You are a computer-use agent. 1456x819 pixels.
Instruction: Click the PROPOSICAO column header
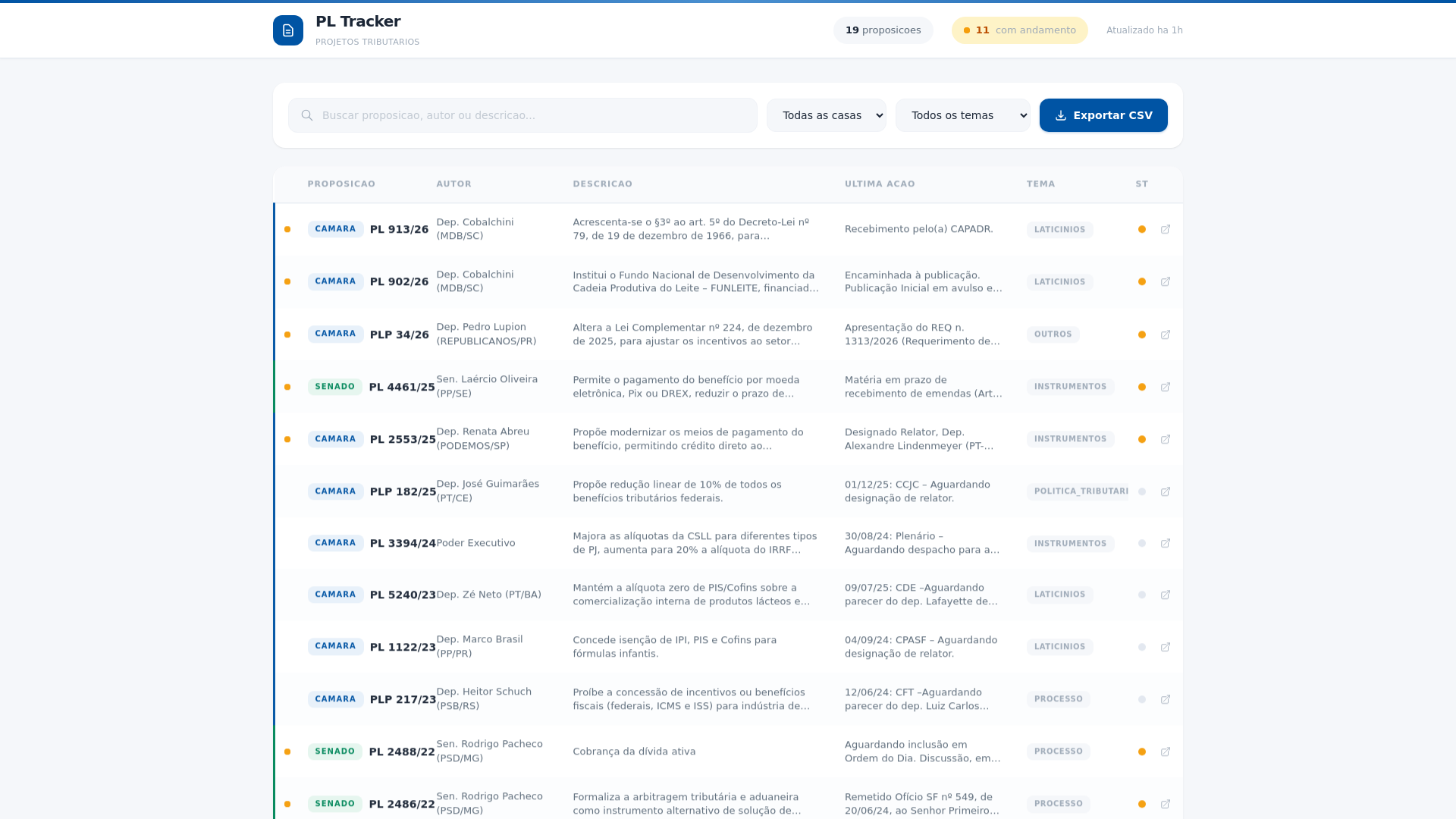click(x=341, y=184)
